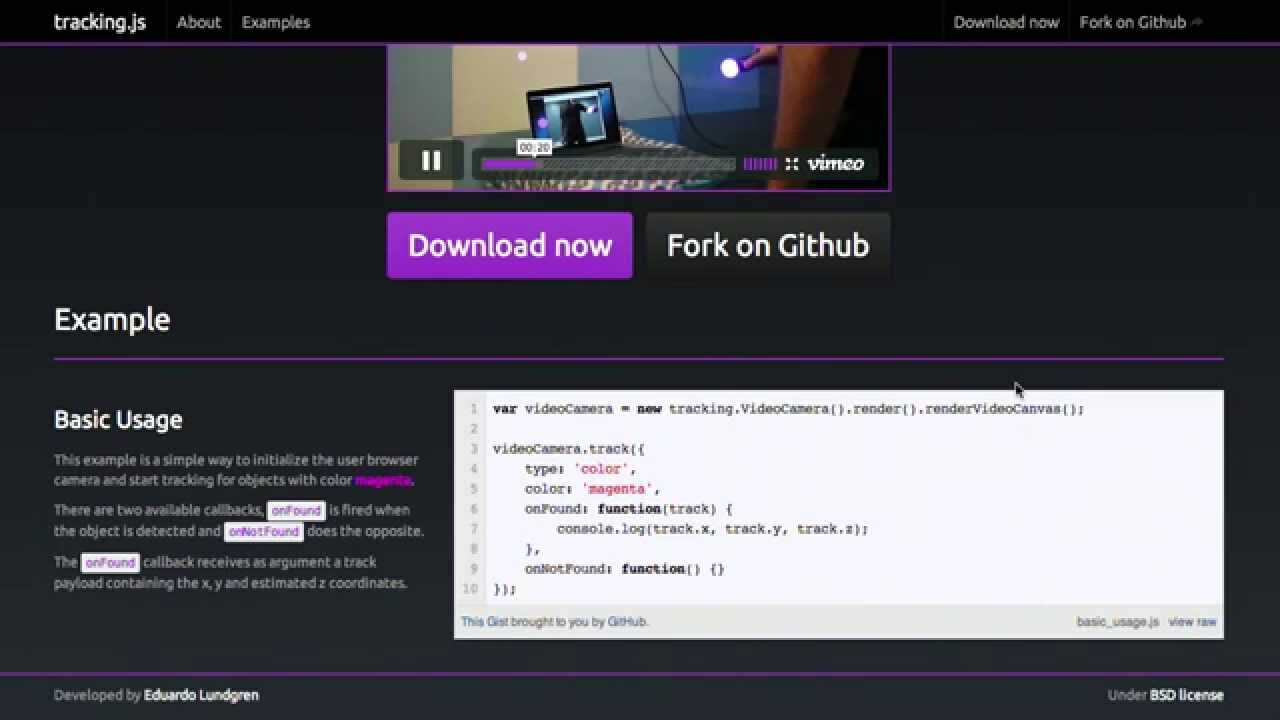Click the large purple Download now button
This screenshot has height=720, width=1280.
pyautogui.click(x=510, y=245)
